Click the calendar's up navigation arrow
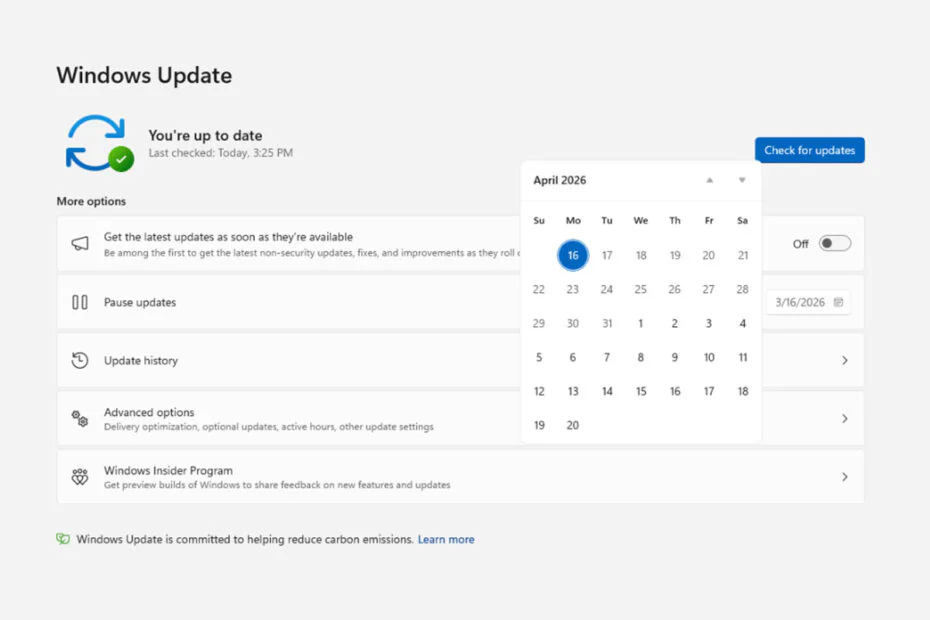Viewport: 930px width, 620px height. pyautogui.click(x=709, y=180)
